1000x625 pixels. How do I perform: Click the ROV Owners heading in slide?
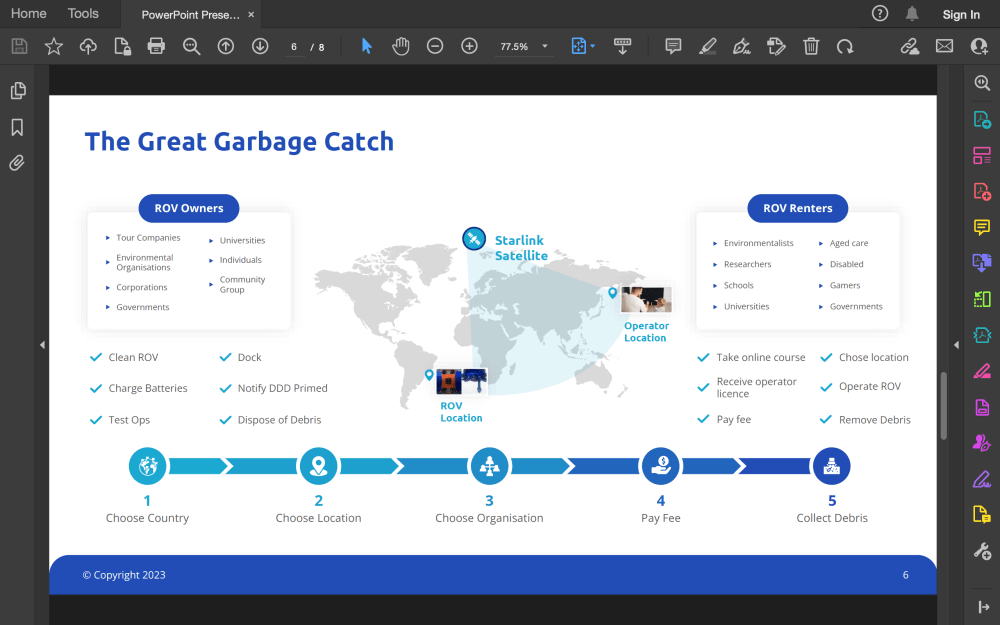(189, 208)
